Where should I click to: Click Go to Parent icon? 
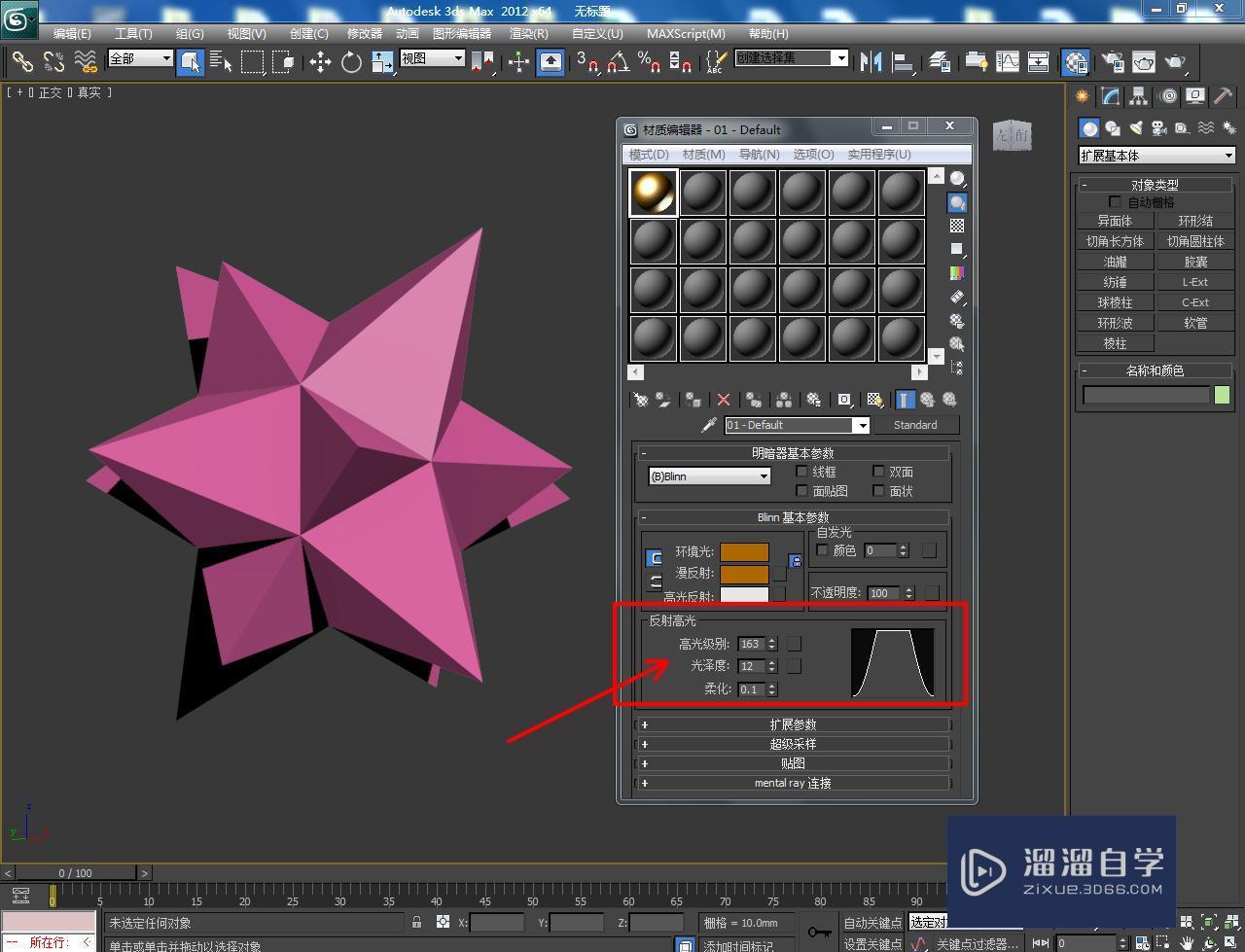(928, 400)
